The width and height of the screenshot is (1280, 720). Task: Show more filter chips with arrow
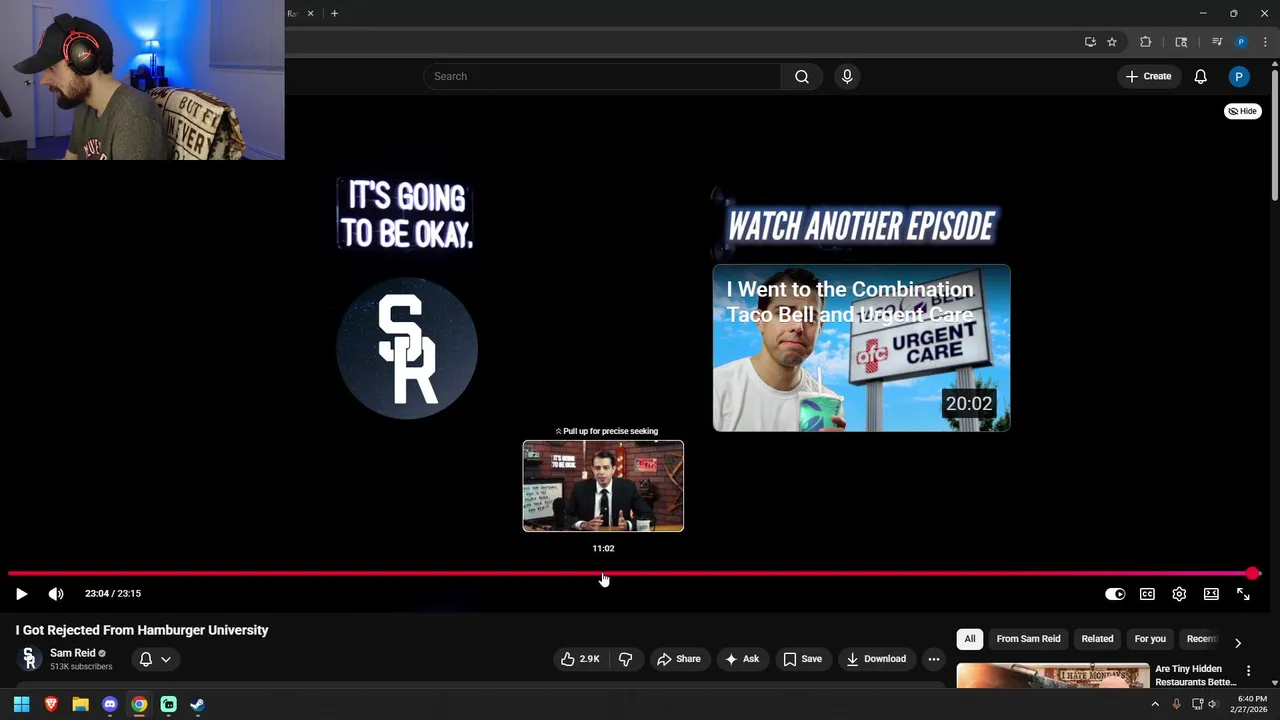pyautogui.click(x=1238, y=643)
